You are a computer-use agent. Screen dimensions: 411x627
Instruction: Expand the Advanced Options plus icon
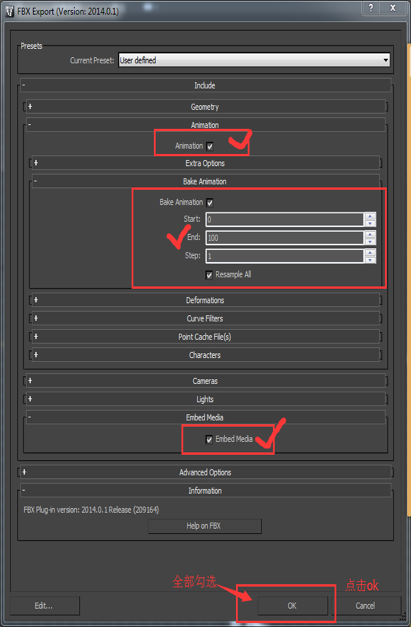pyautogui.click(x=24, y=472)
